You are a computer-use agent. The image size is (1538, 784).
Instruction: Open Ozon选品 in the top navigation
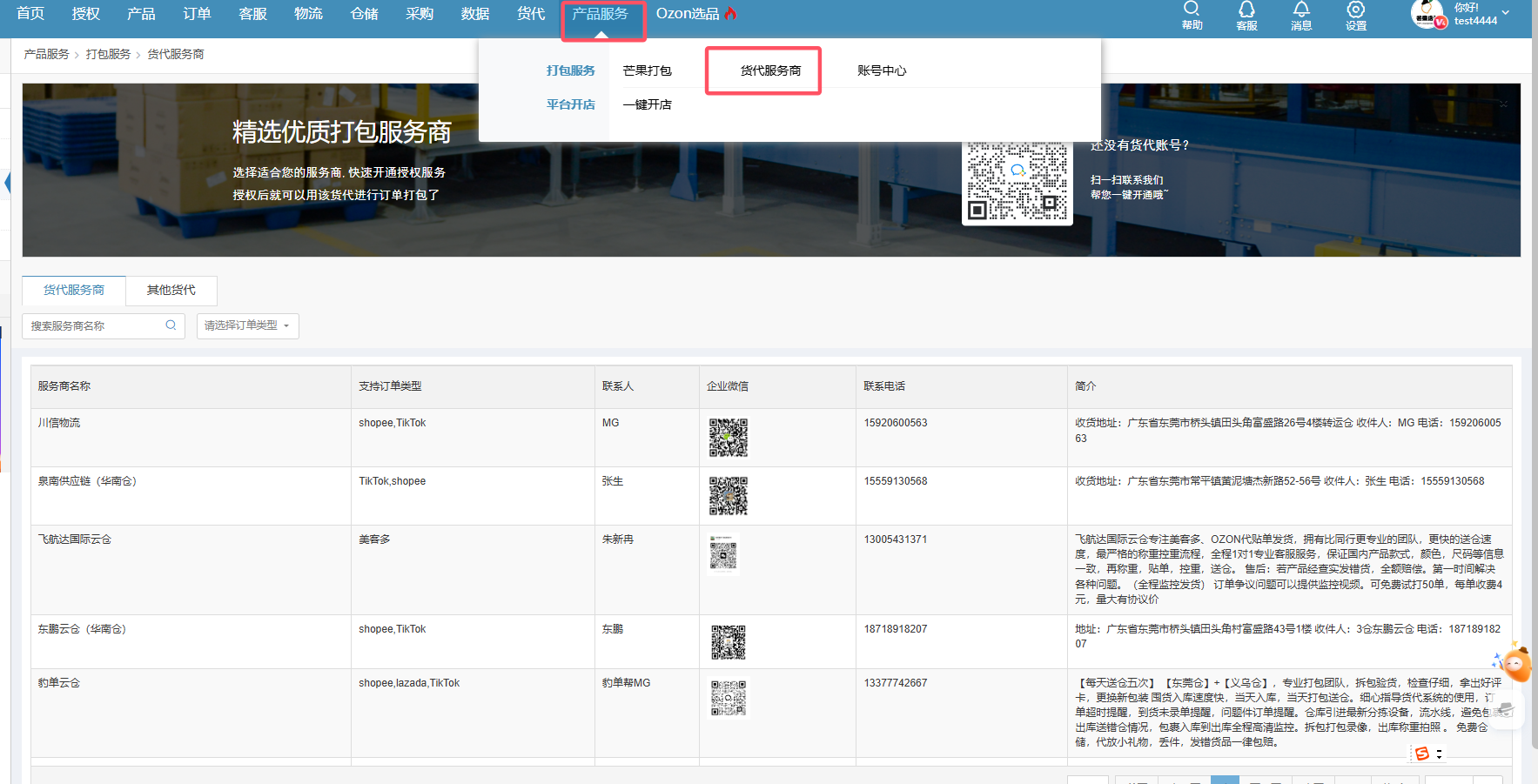[x=688, y=14]
